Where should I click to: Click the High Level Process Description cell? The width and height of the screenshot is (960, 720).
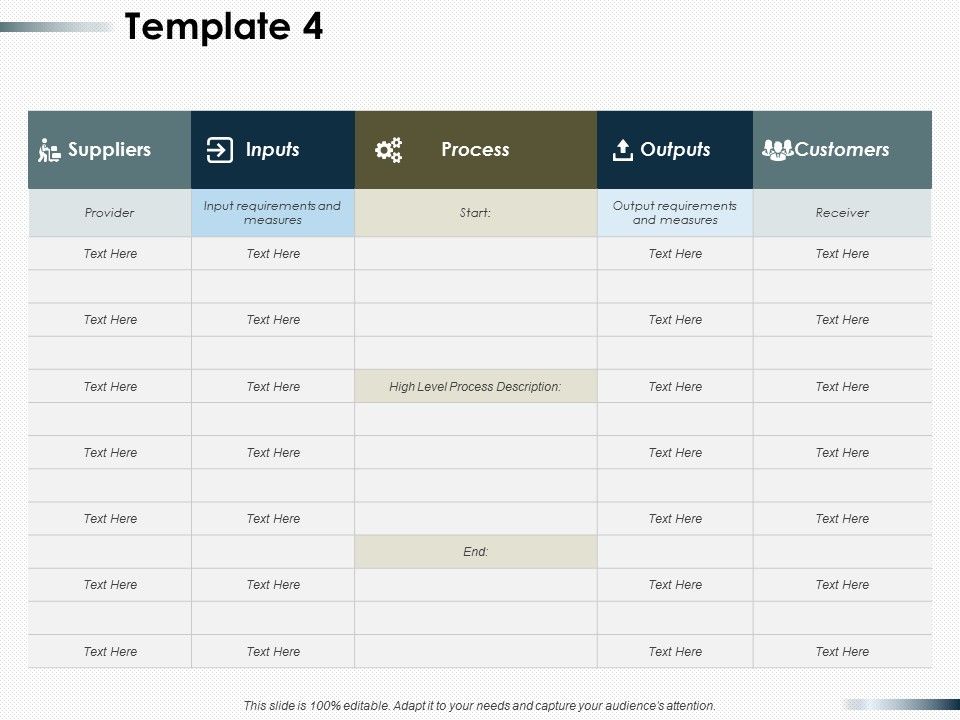[x=476, y=387]
